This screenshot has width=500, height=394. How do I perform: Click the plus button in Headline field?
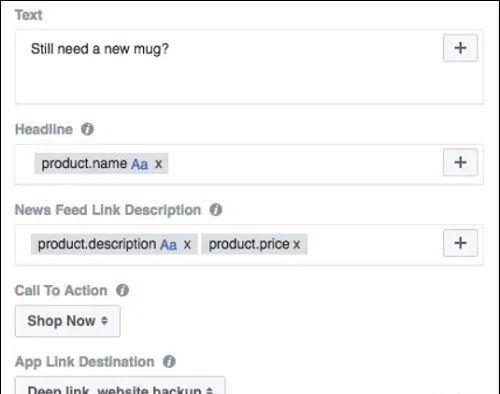click(x=460, y=163)
